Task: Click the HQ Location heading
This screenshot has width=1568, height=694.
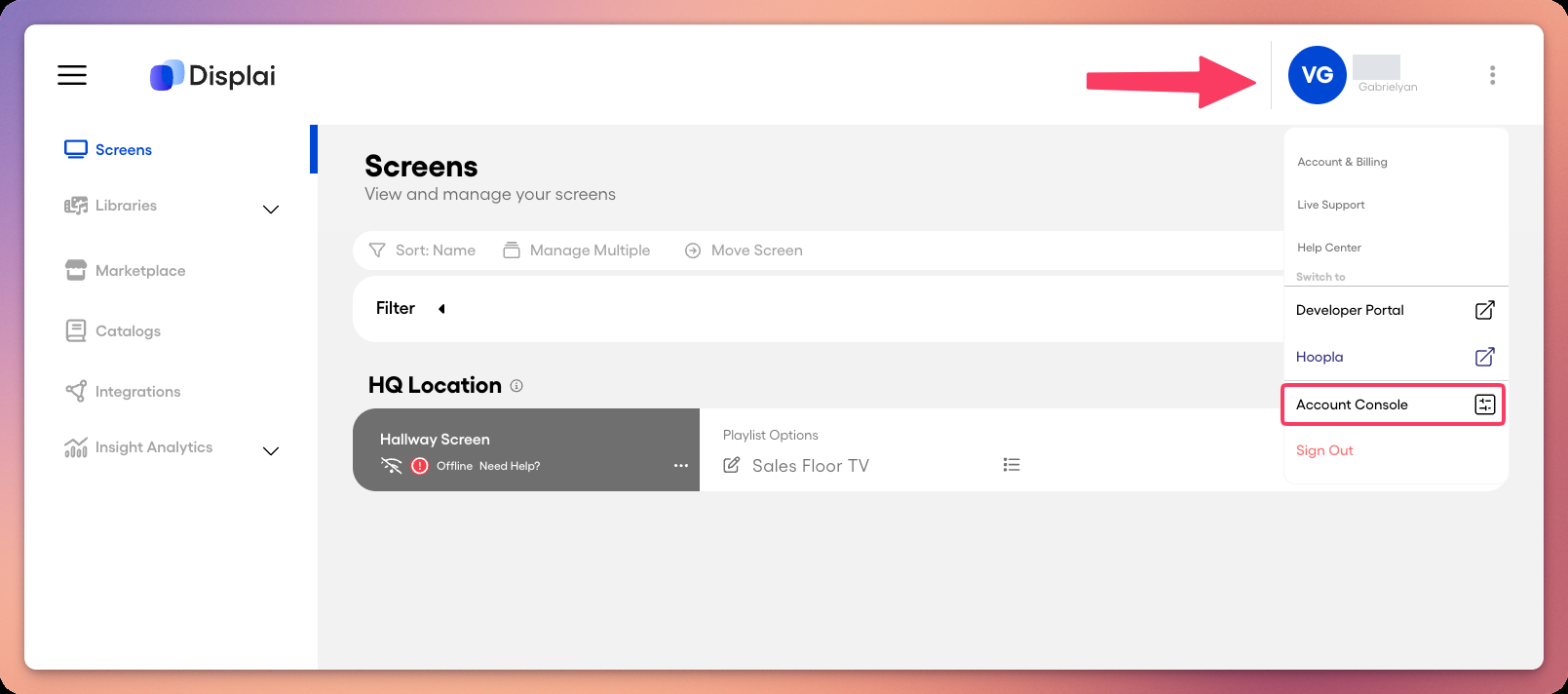Action: click(435, 385)
